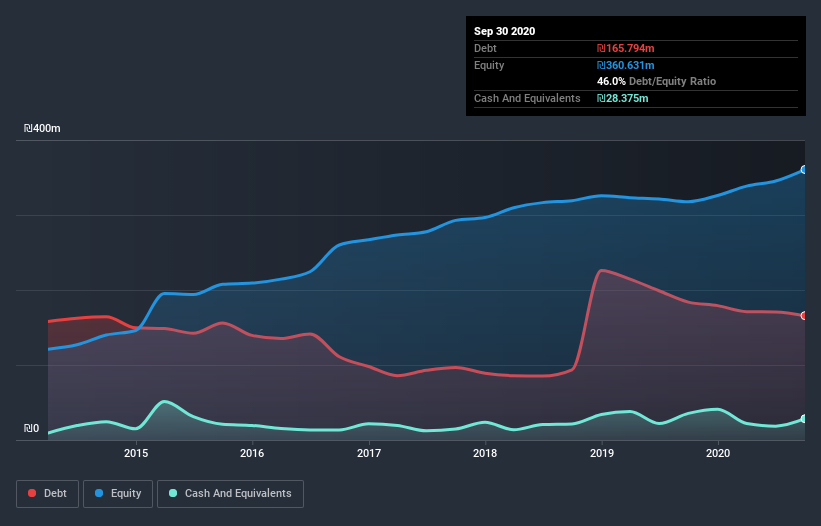This screenshot has height=526, width=821.
Task: Select the Equity endpoint marker on chart
Action: (x=804, y=170)
